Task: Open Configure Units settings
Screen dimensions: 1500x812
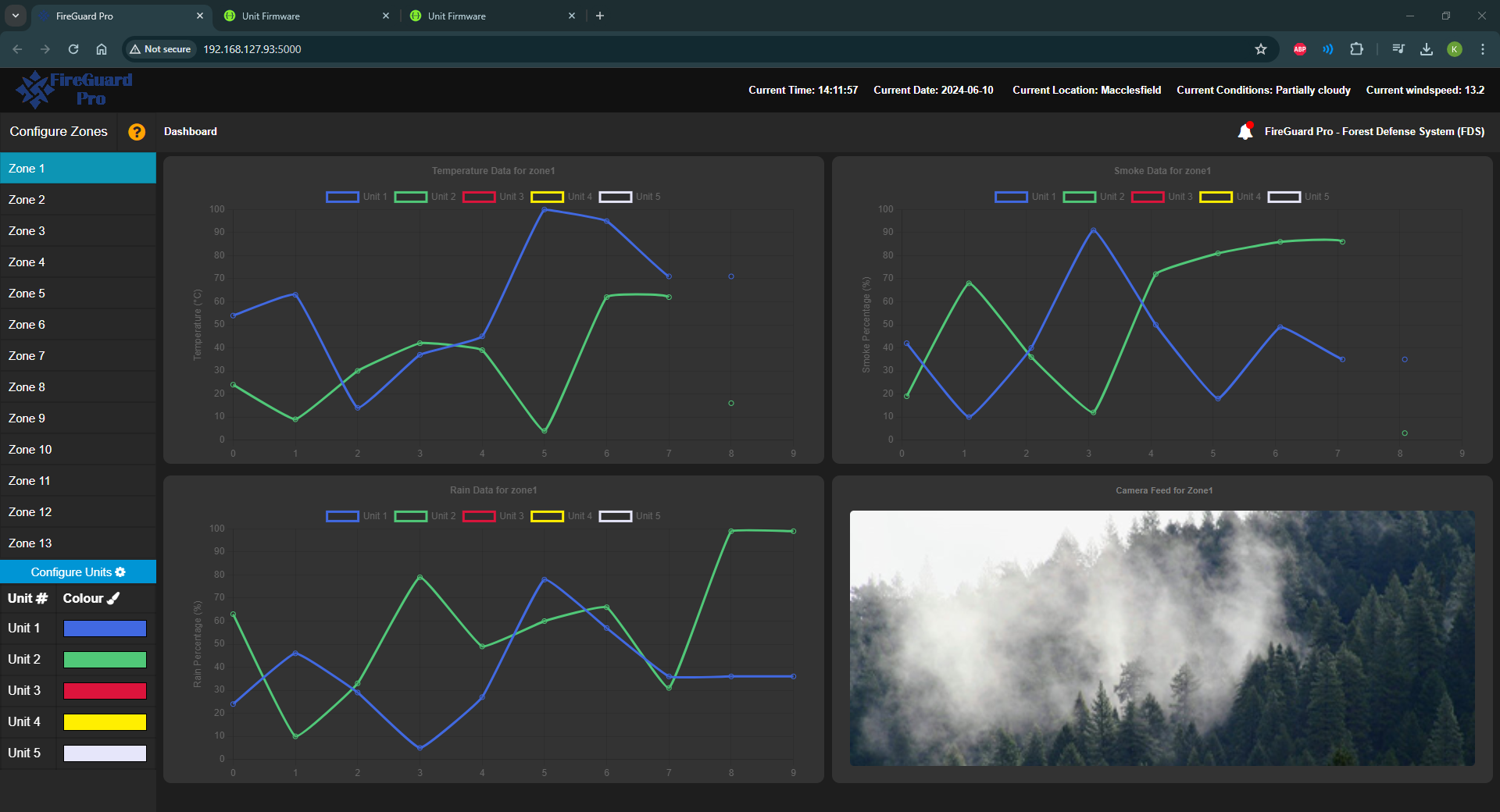Action: (78, 572)
